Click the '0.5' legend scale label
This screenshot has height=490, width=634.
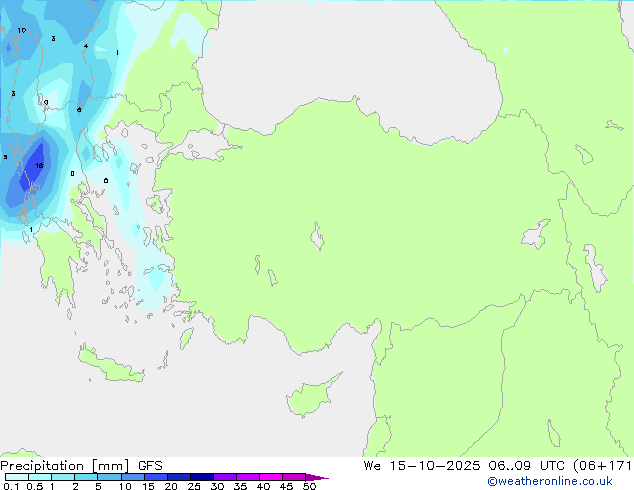coord(35,486)
